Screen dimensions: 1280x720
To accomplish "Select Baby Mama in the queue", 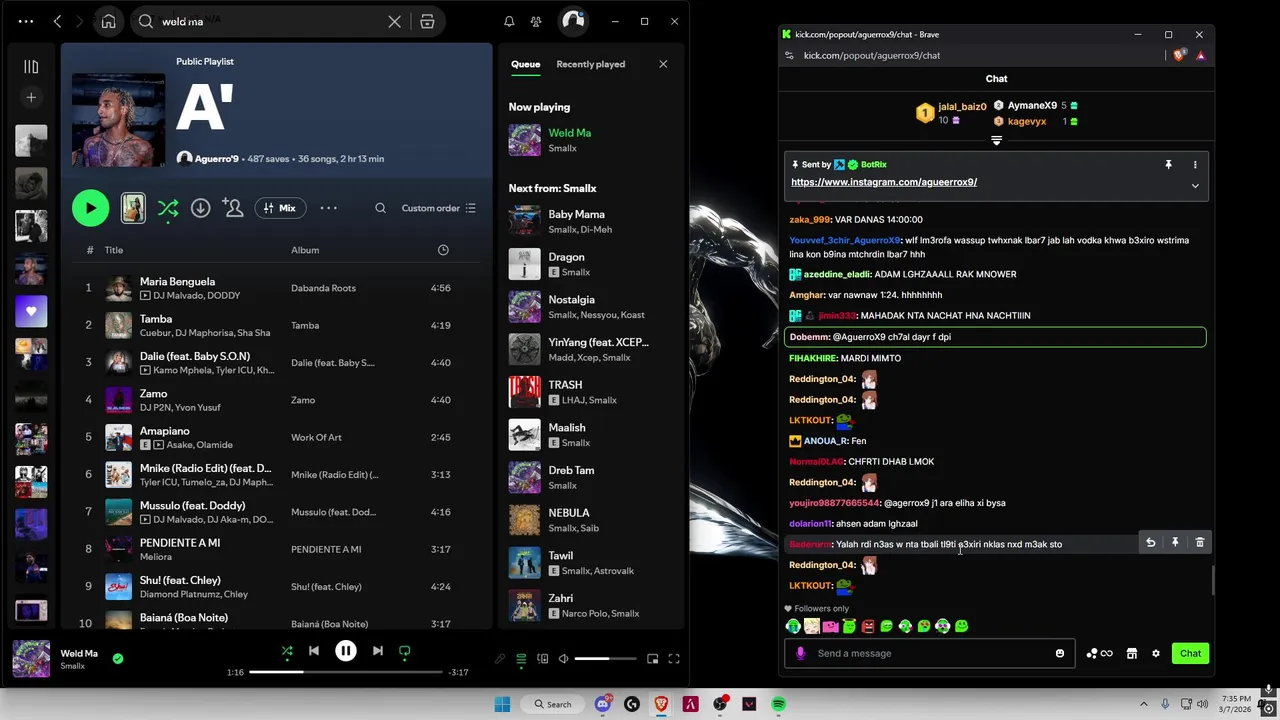I will click(x=590, y=221).
